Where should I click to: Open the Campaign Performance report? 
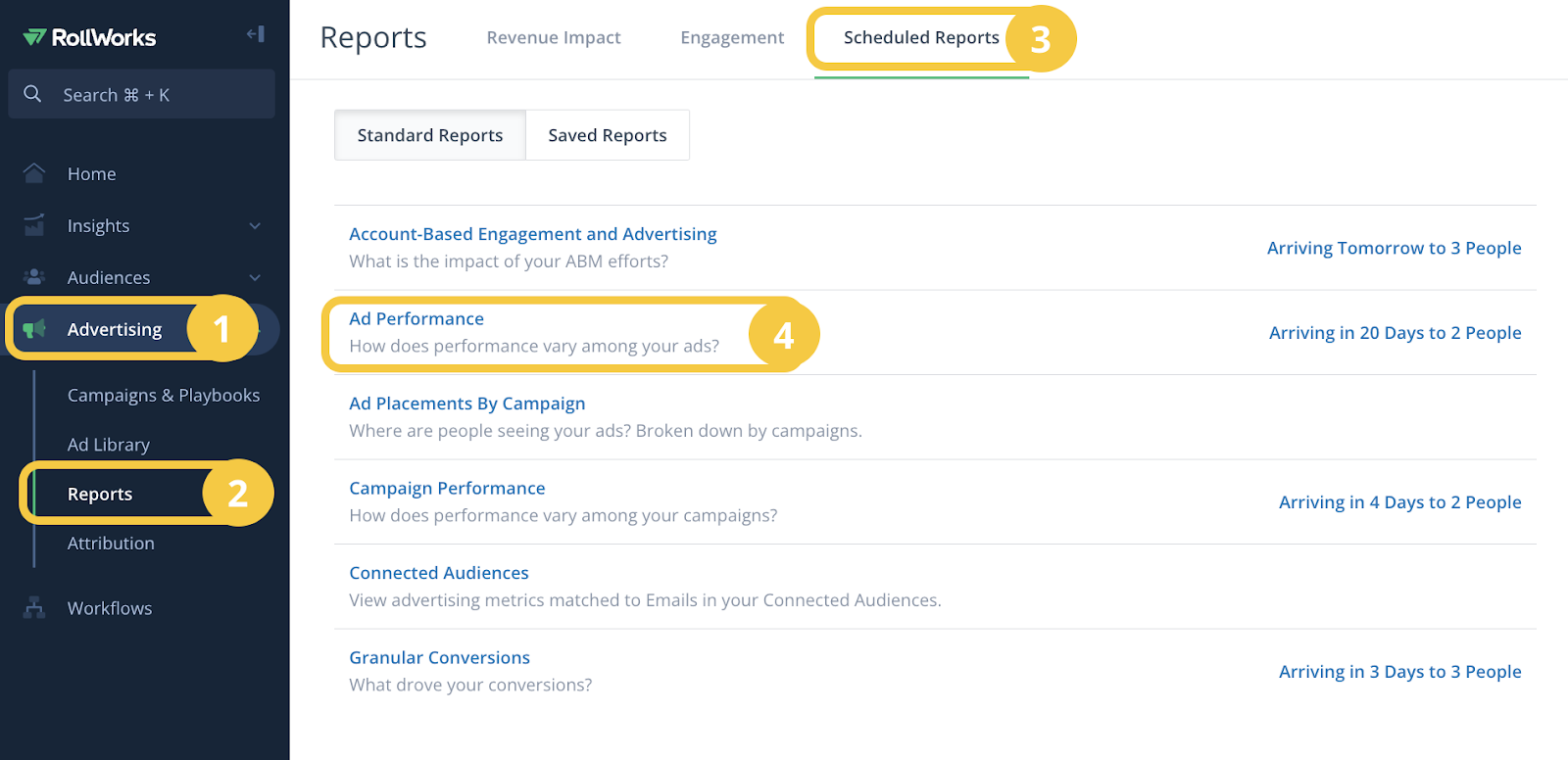coord(447,488)
